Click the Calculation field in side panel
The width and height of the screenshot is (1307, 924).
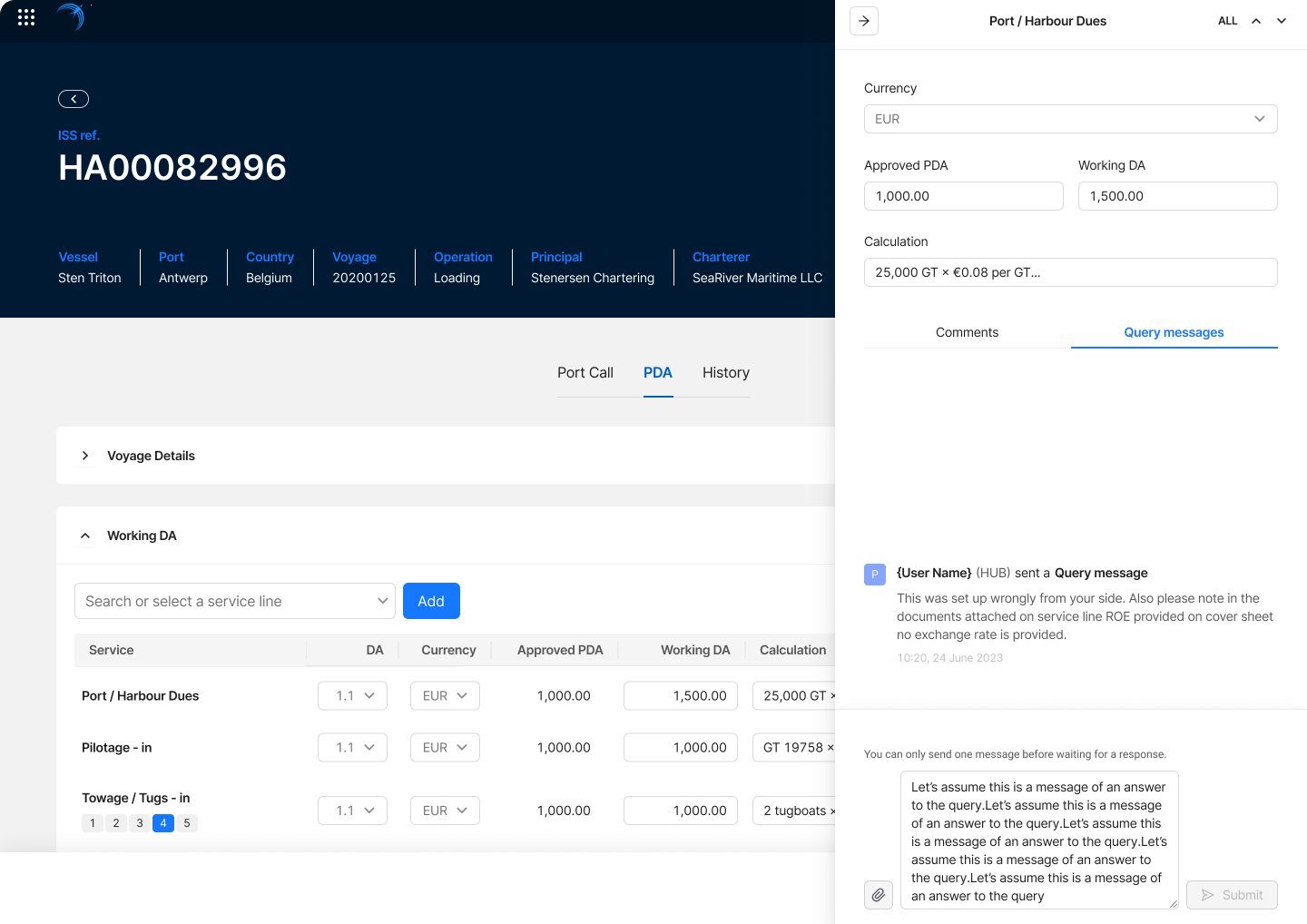pyautogui.click(x=1071, y=272)
